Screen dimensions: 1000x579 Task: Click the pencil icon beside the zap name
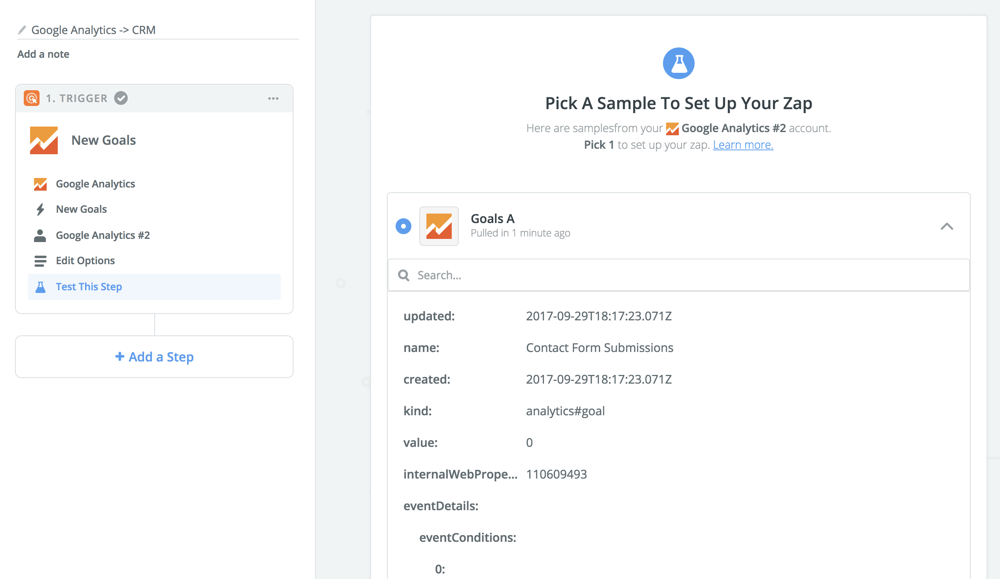pyautogui.click(x=22, y=30)
